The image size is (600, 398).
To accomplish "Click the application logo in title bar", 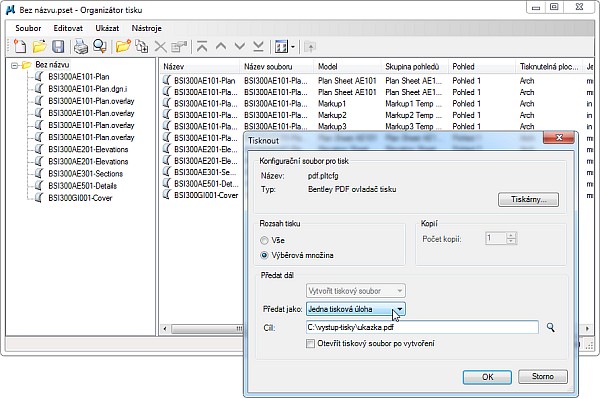I will 10,10.
